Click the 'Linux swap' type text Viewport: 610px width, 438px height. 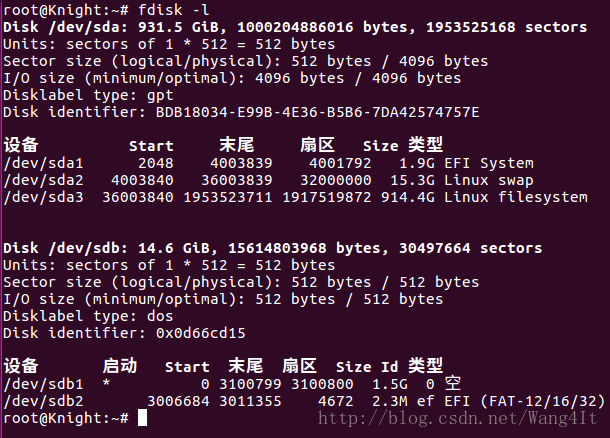(489, 180)
